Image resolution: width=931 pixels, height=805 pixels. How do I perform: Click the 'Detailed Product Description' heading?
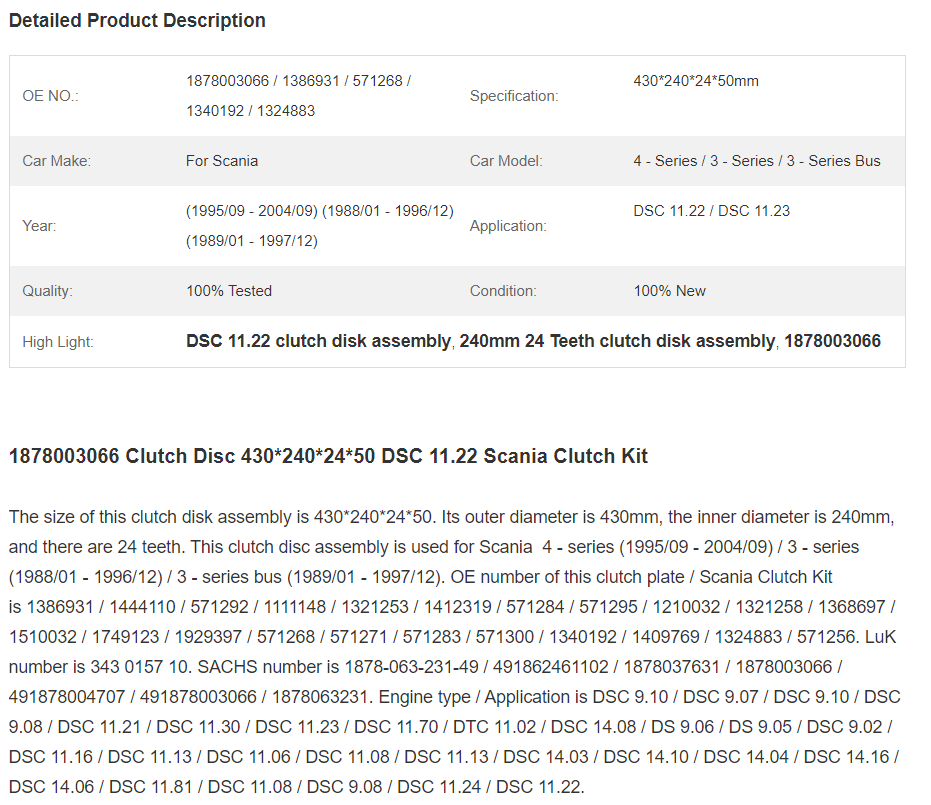coord(137,20)
